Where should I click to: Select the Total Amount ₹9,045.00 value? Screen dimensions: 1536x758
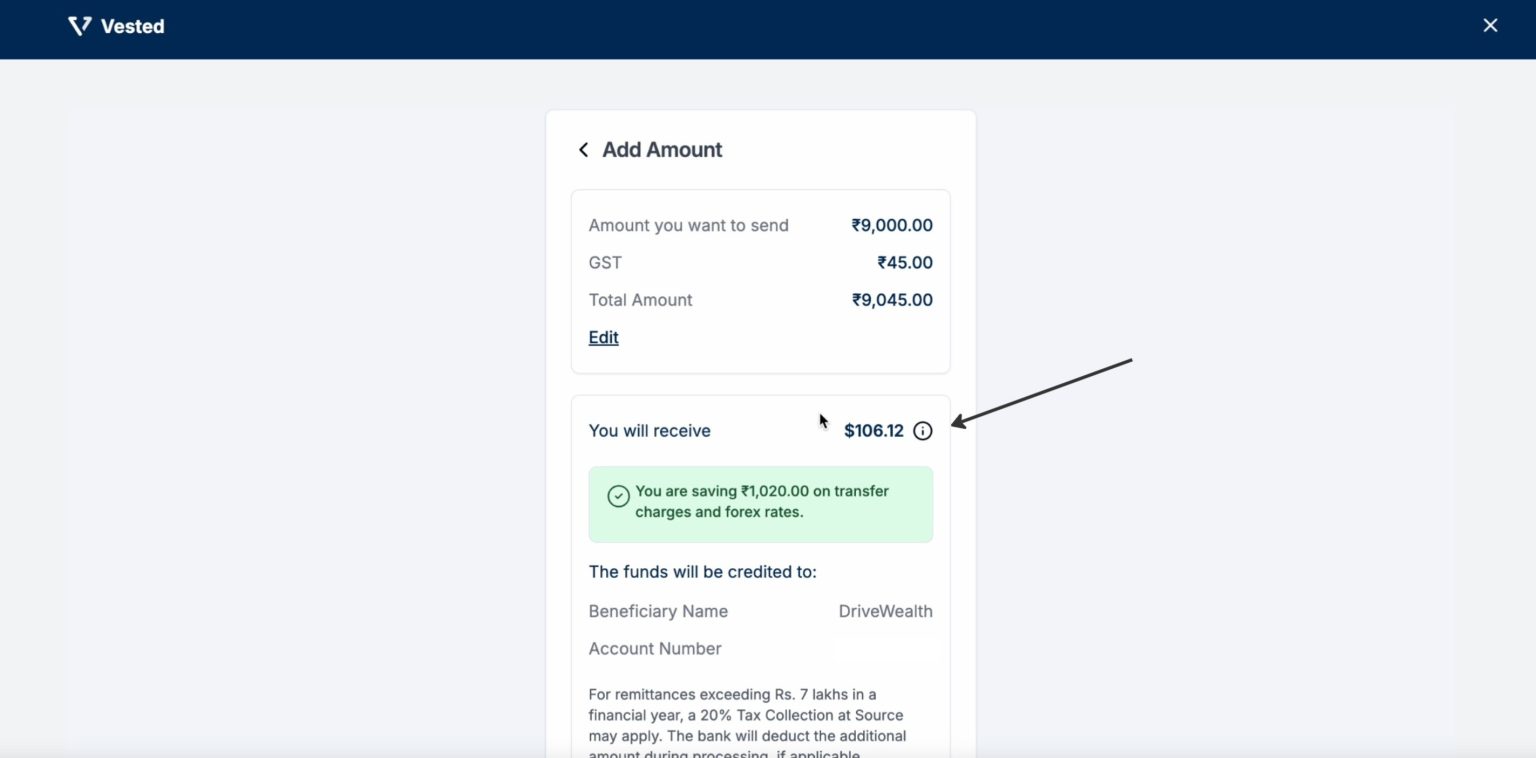(x=892, y=299)
